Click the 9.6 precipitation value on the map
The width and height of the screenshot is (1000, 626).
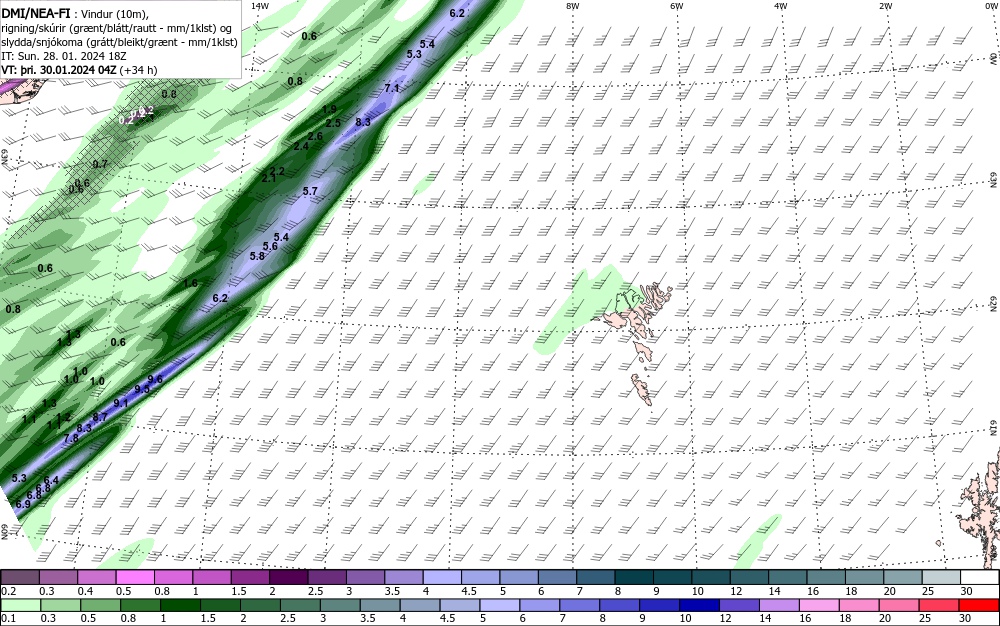(155, 379)
